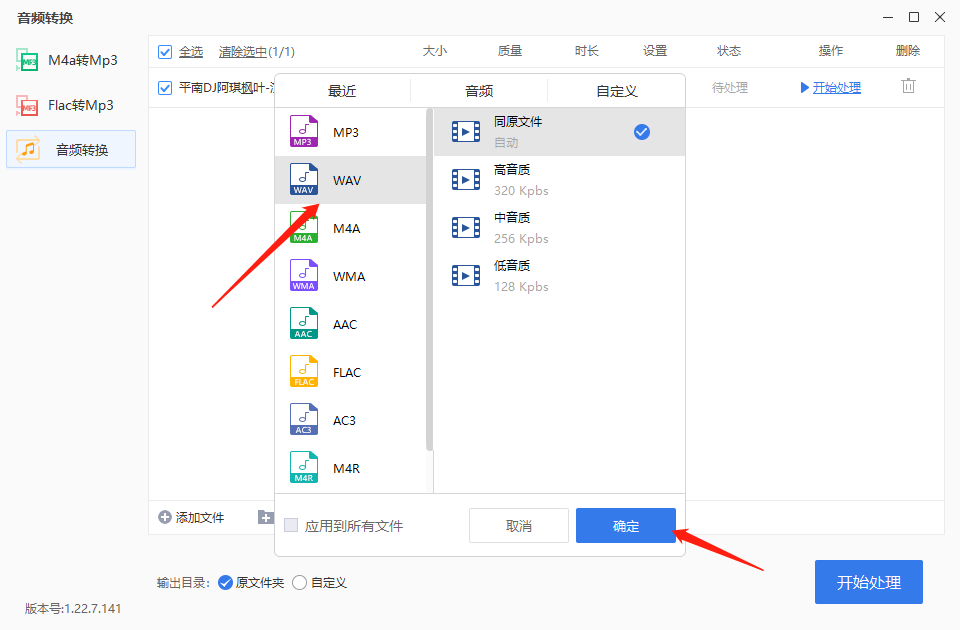The height and width of the screenshot is (630, 960).
Task: Click 清除选中(1/1) link
Action: pos(257,52)
